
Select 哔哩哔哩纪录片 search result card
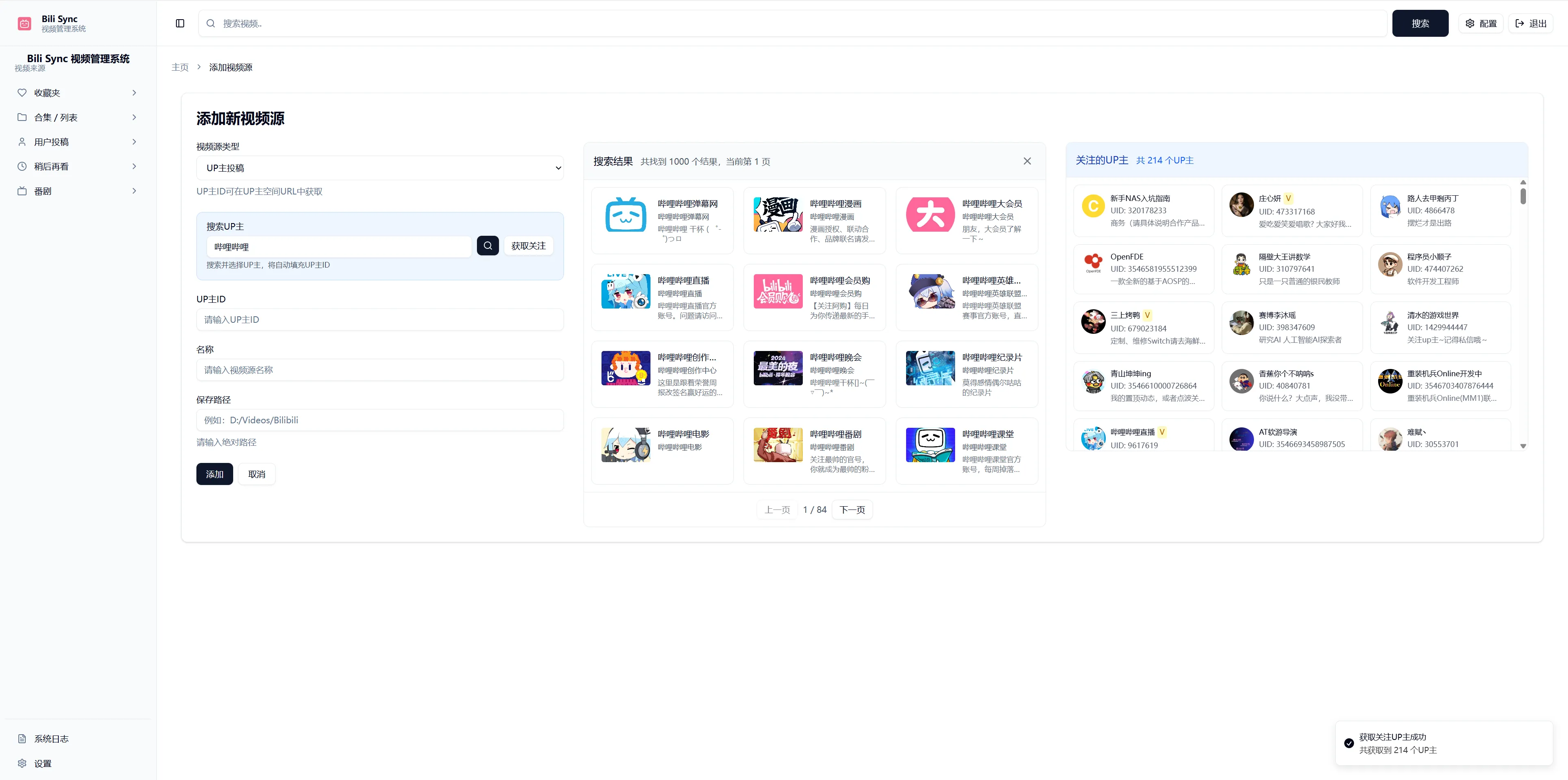(x=967, y=374)
